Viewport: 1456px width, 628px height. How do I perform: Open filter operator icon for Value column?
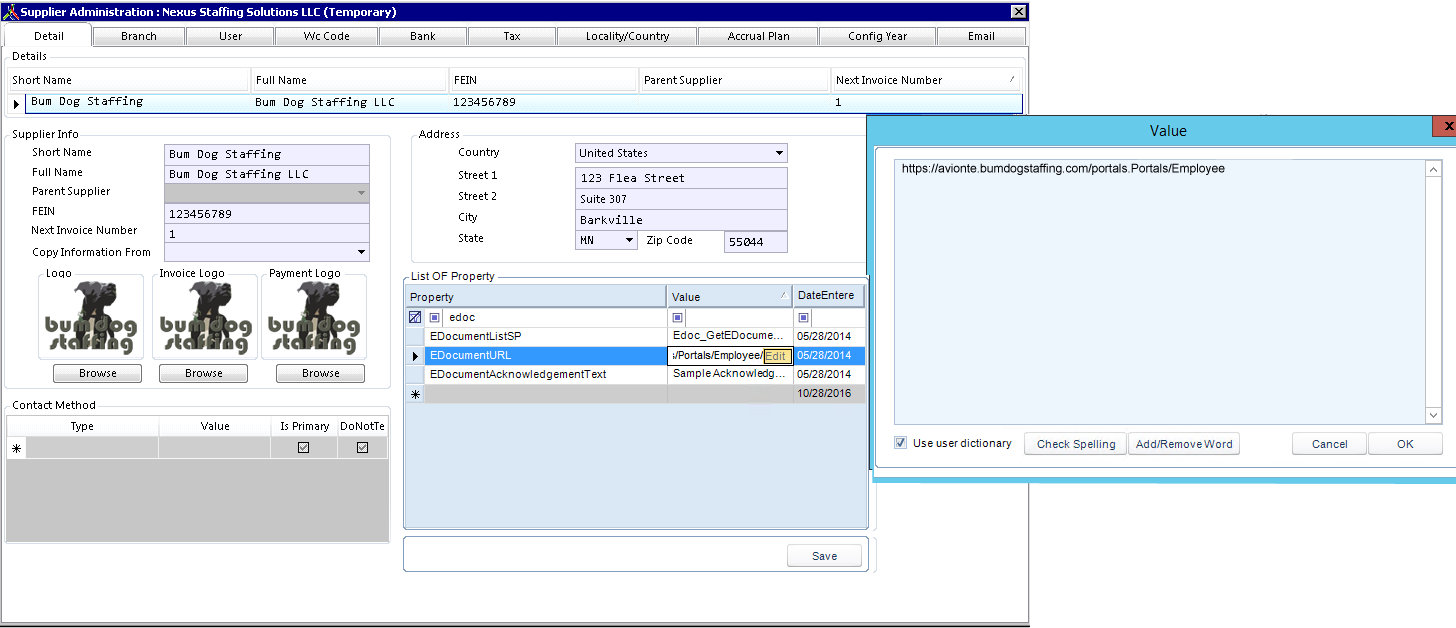[x=678, y=318]
